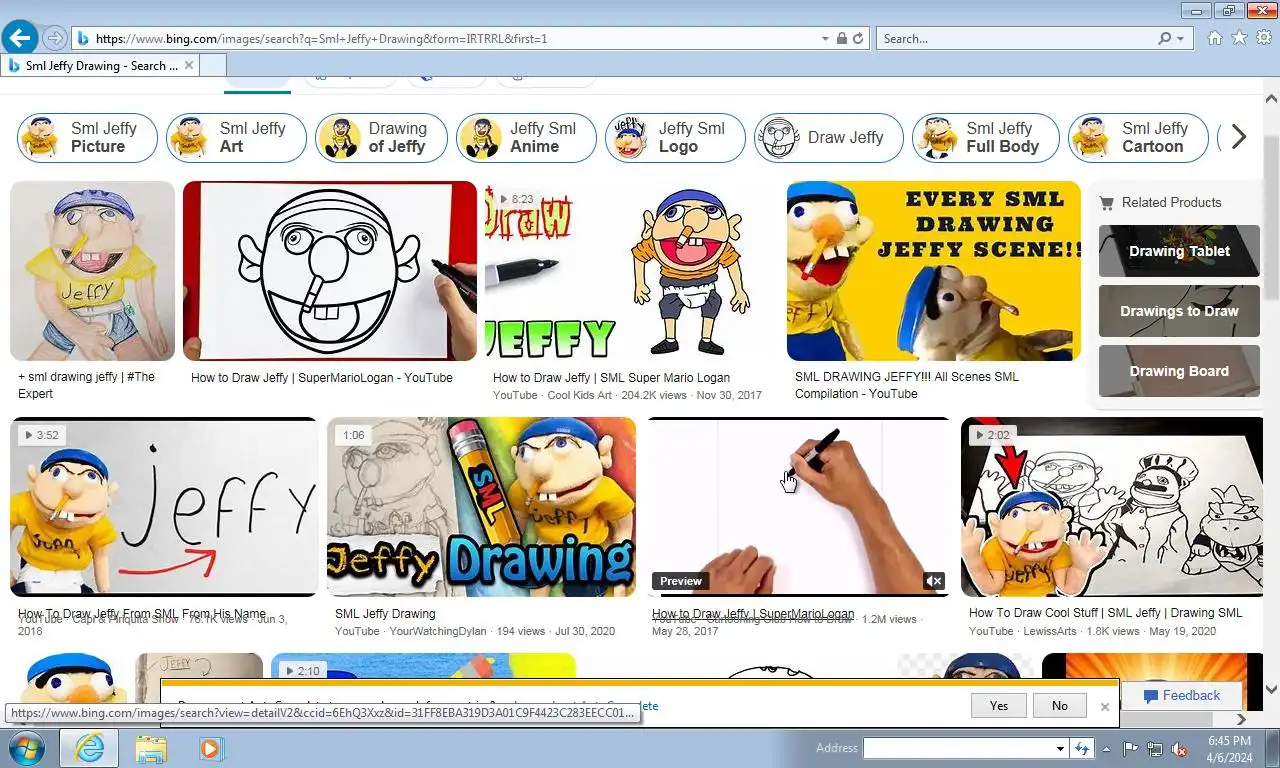Click the taskbar Address toolbar input
Viewport: 1280px width, 768px height.
(959, 748)
